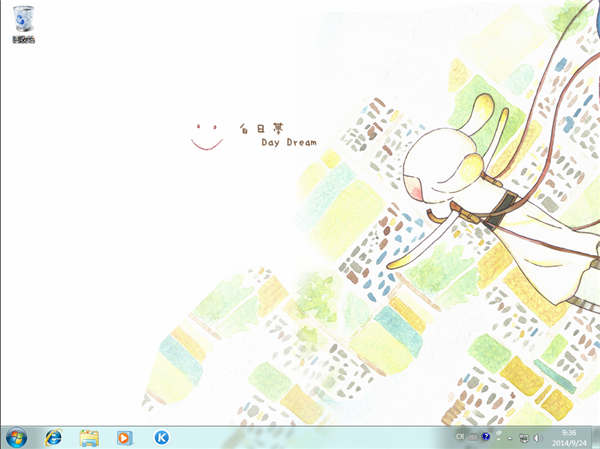The width and height of the screenshot is (600, 449).
Task: Click the Show Desktop strip at taskbar end
Action: click(x=597, y=437)
